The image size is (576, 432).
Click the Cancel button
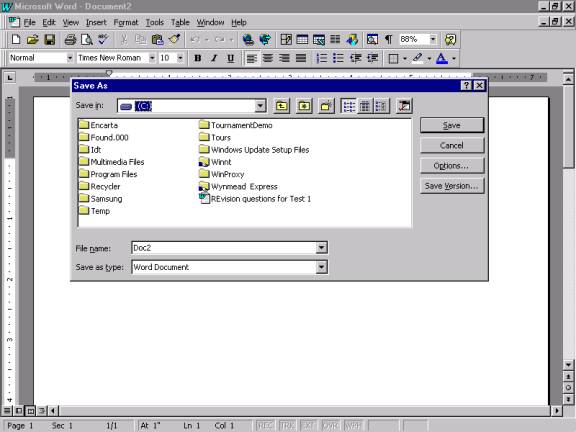(452, 146)
